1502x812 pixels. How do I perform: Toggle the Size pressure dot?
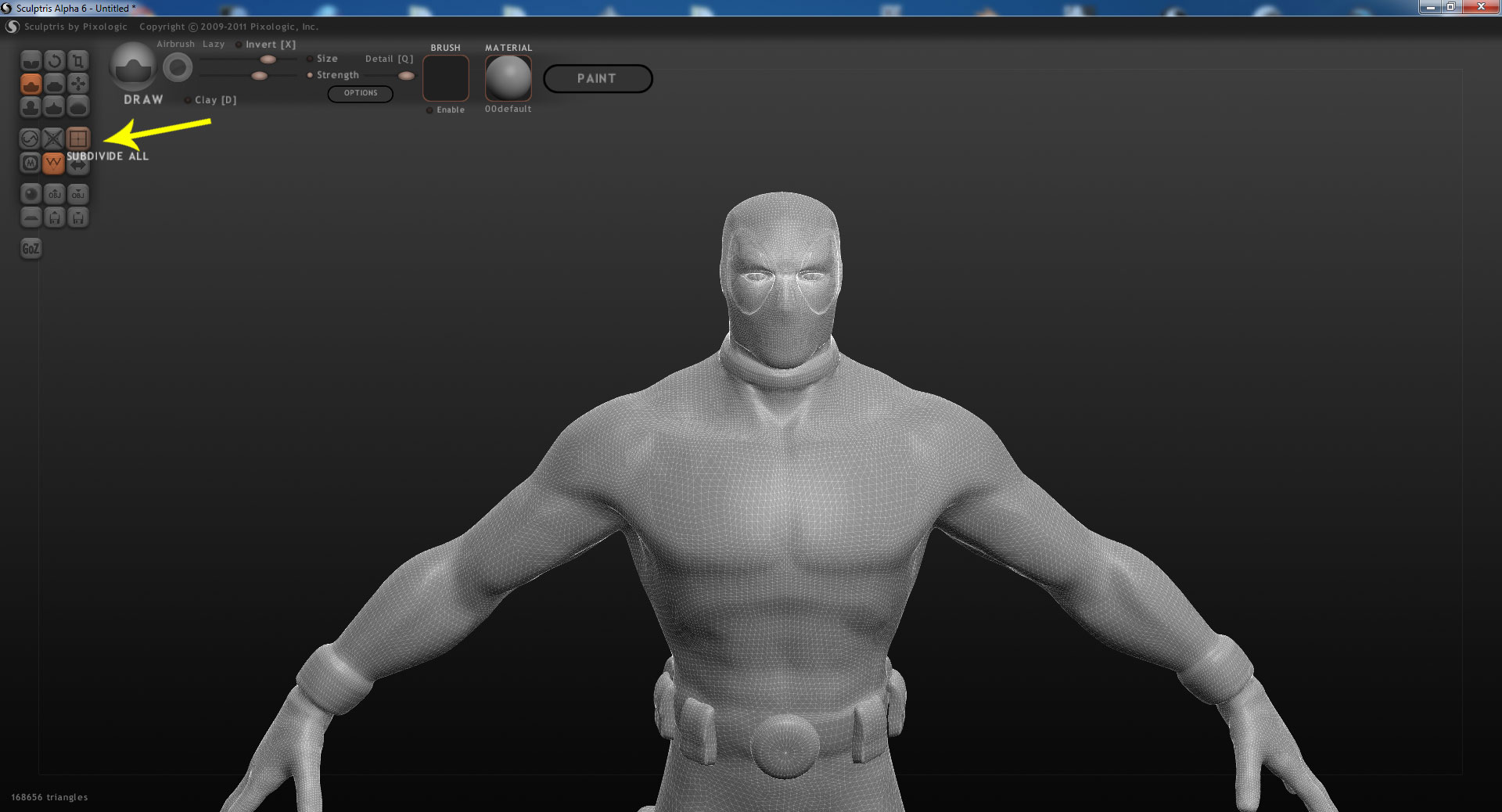tap(310, 59)
